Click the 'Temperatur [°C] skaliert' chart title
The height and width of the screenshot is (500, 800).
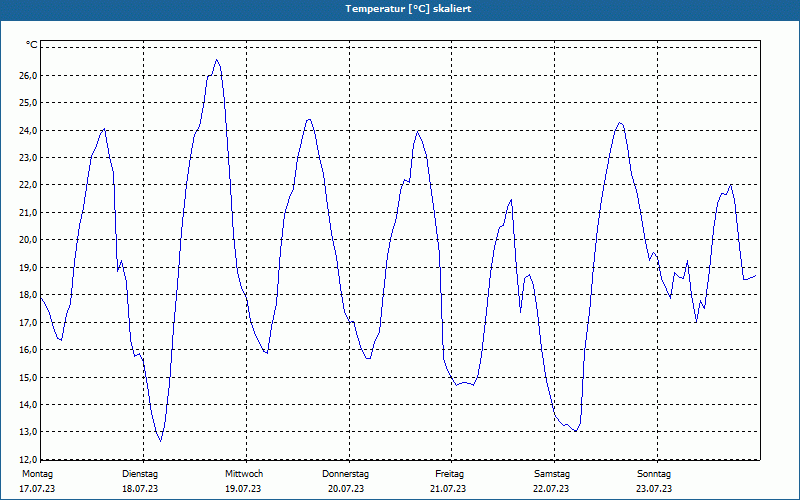pyautogui.click(x=408, y=9)
